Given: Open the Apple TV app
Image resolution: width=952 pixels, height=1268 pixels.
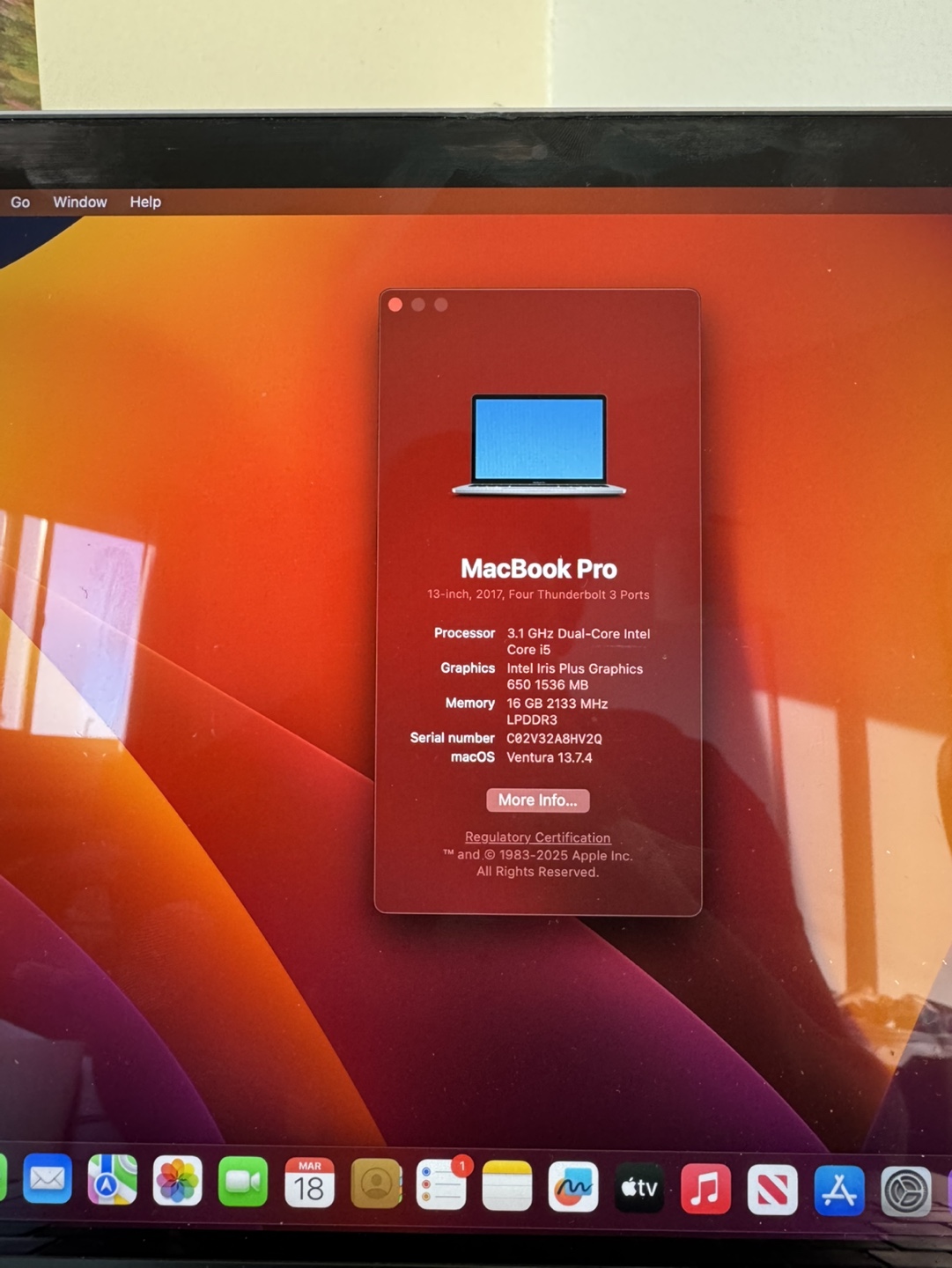Looking at the screenshot, I should tap(639, 1187).
